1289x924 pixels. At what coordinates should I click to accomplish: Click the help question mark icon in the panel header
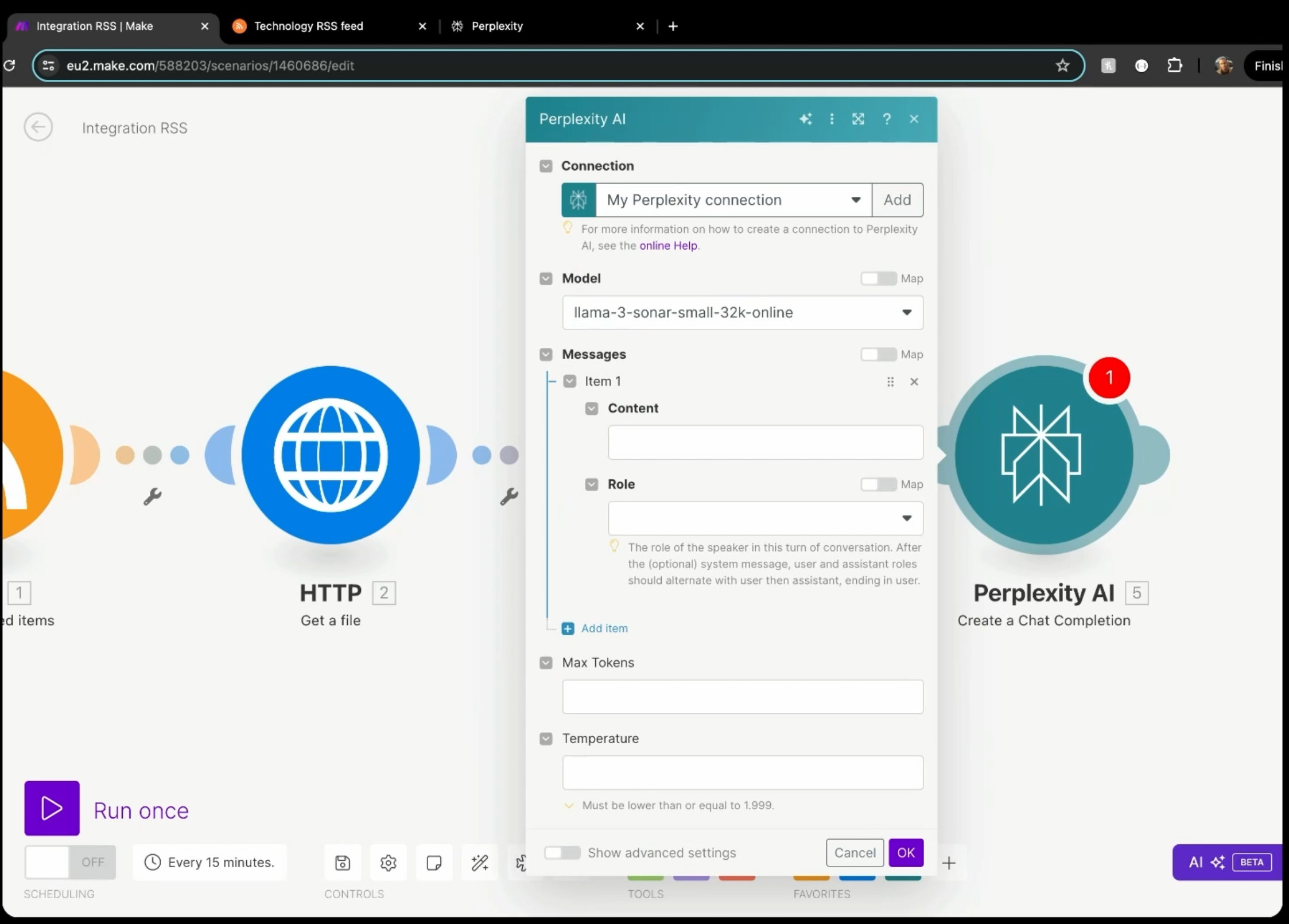tap(887, 119)
